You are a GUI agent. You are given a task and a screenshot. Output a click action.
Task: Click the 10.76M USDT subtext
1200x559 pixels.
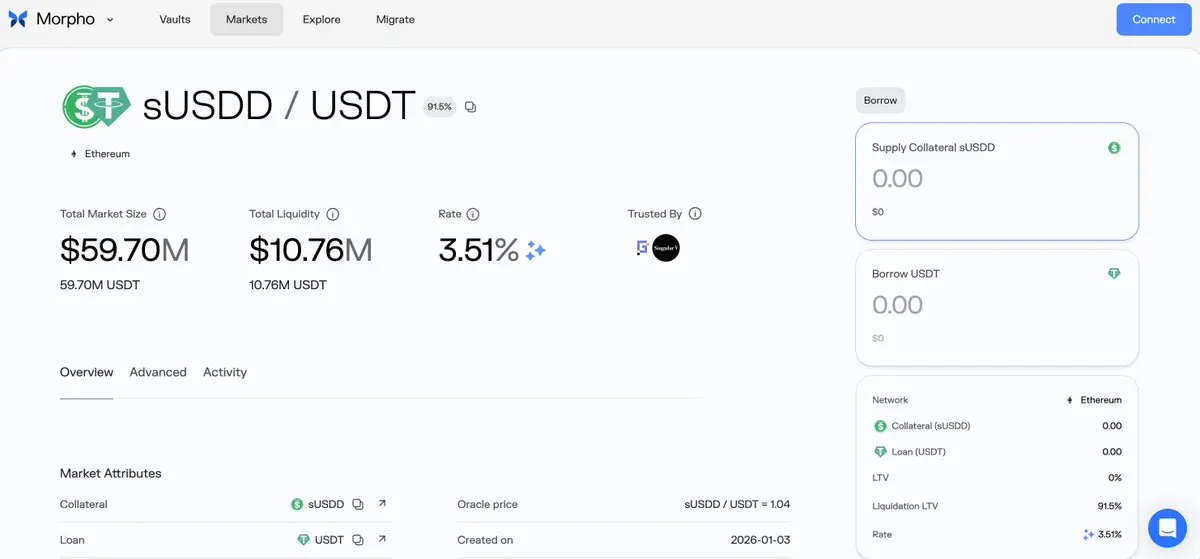pos(288,285)
